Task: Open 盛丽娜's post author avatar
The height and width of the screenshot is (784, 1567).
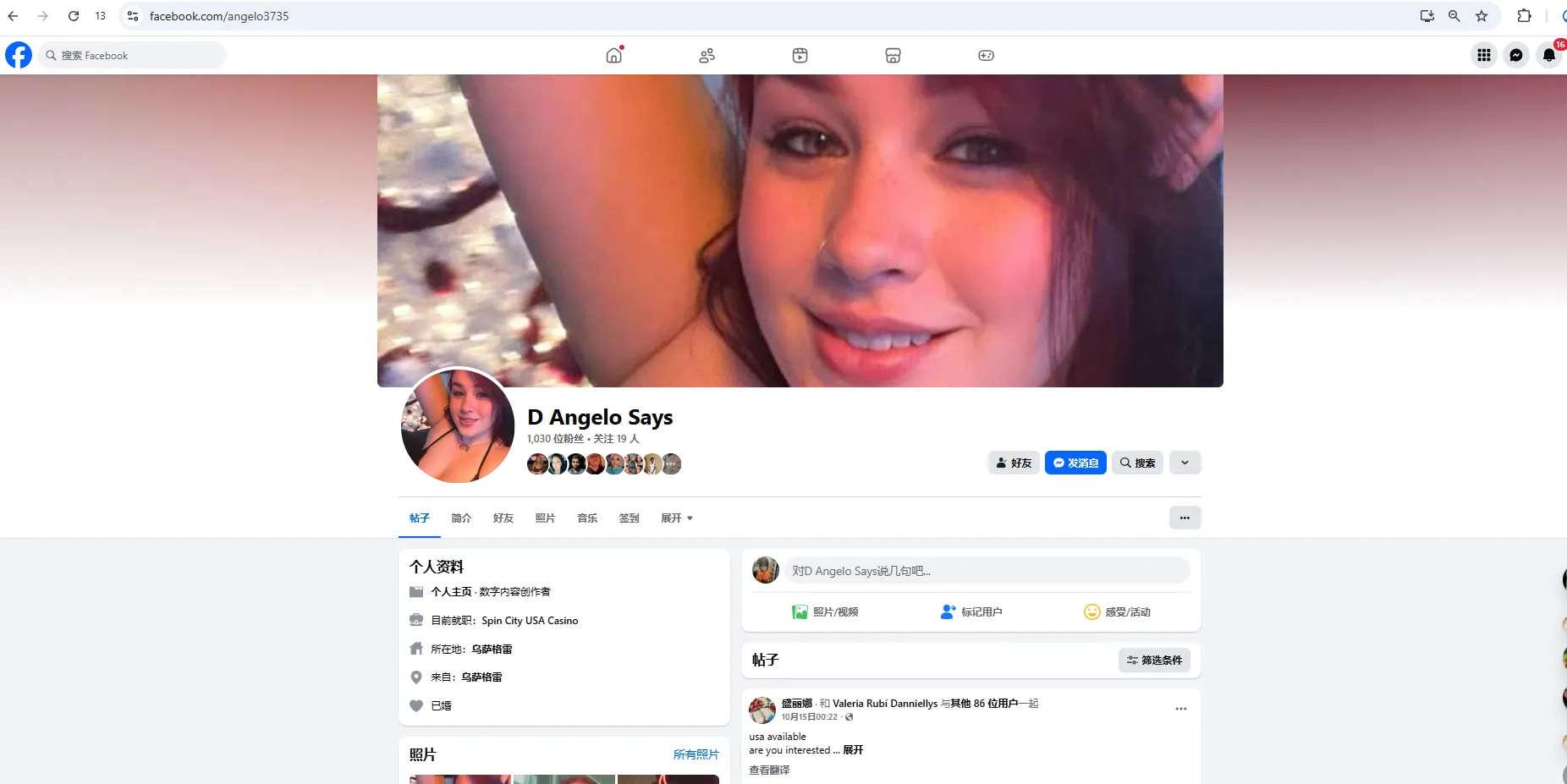Action: click(x=762, y=710)
